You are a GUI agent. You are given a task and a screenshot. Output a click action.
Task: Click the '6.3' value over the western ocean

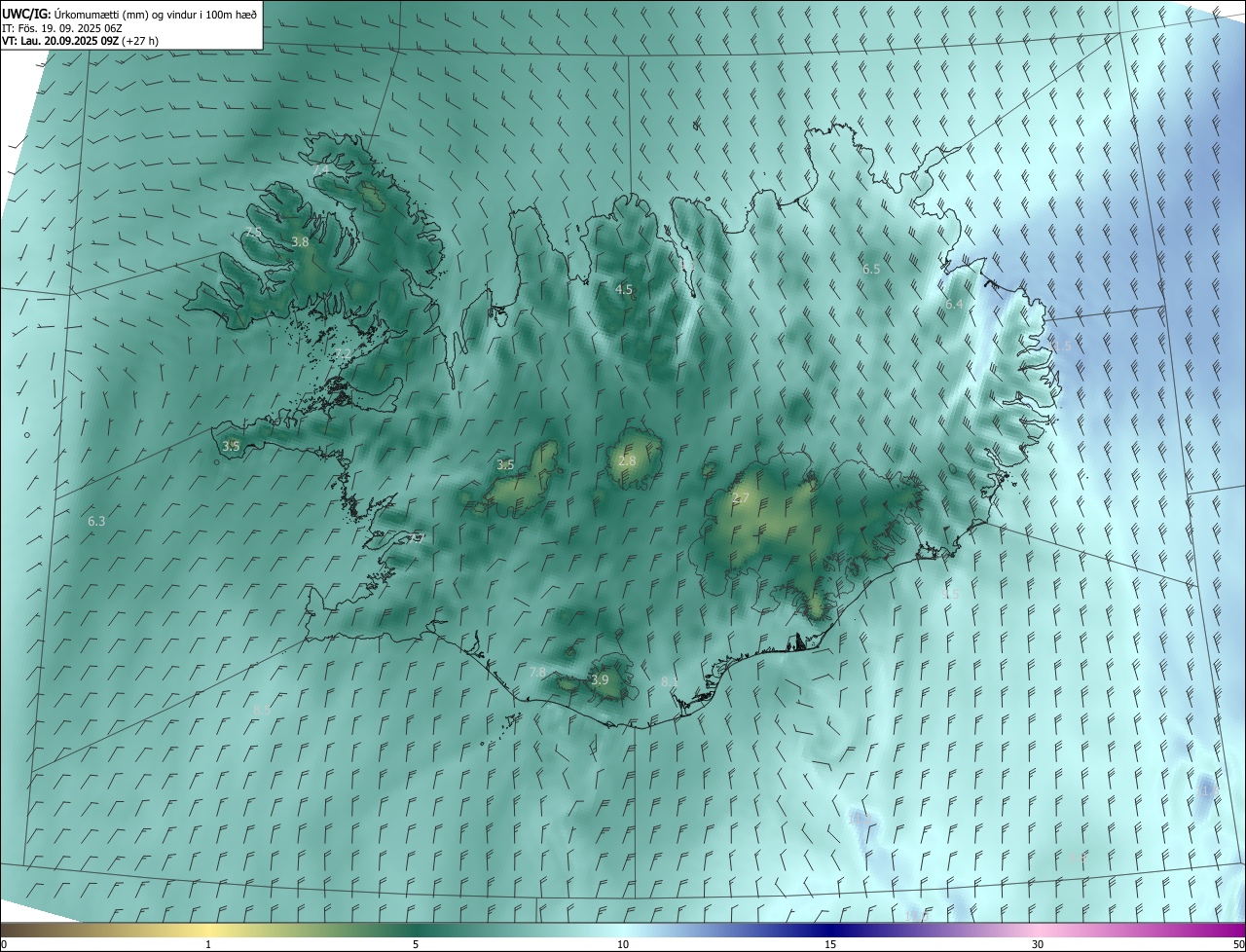coord(96,522)
